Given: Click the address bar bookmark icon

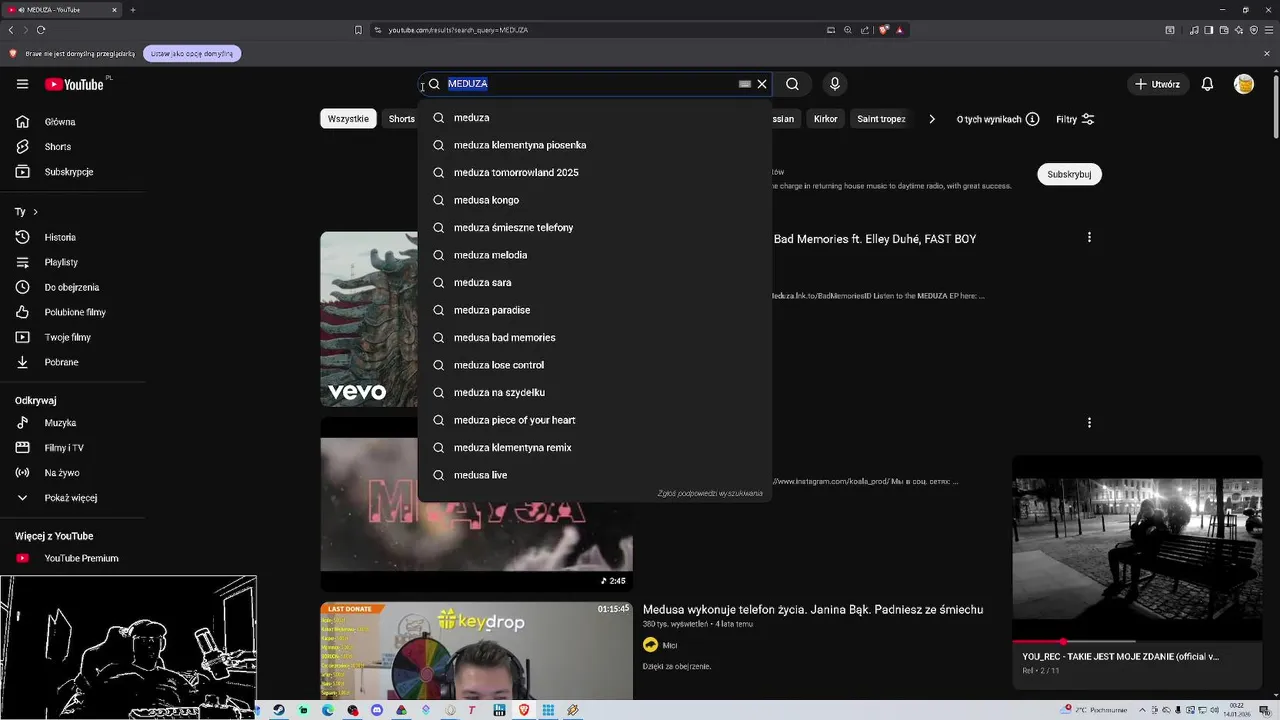Looking at the screenshot, I should click(x=358, y=30).
